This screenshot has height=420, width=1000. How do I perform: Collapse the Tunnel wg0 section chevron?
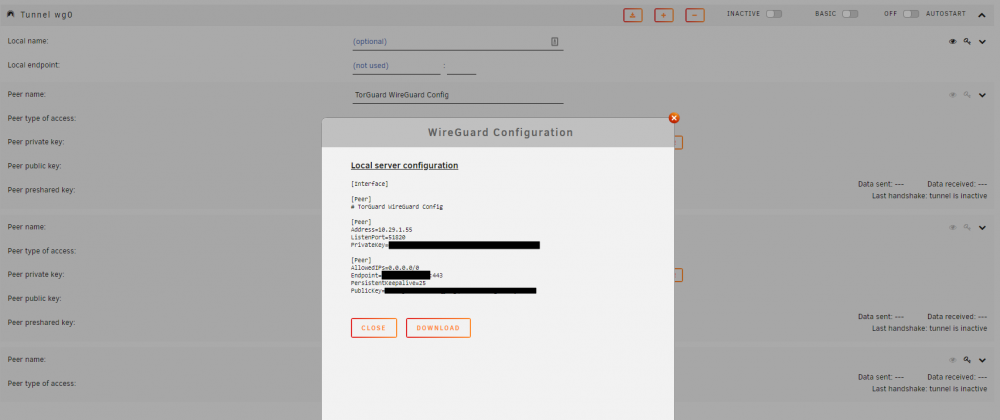[981, 13]
